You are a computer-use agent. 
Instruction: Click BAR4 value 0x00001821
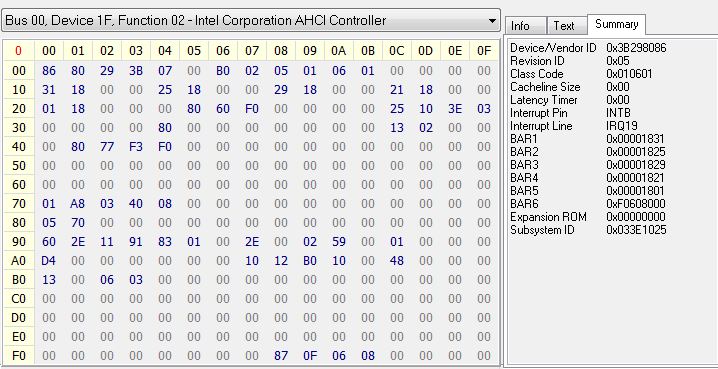click(x=636, y=178)
